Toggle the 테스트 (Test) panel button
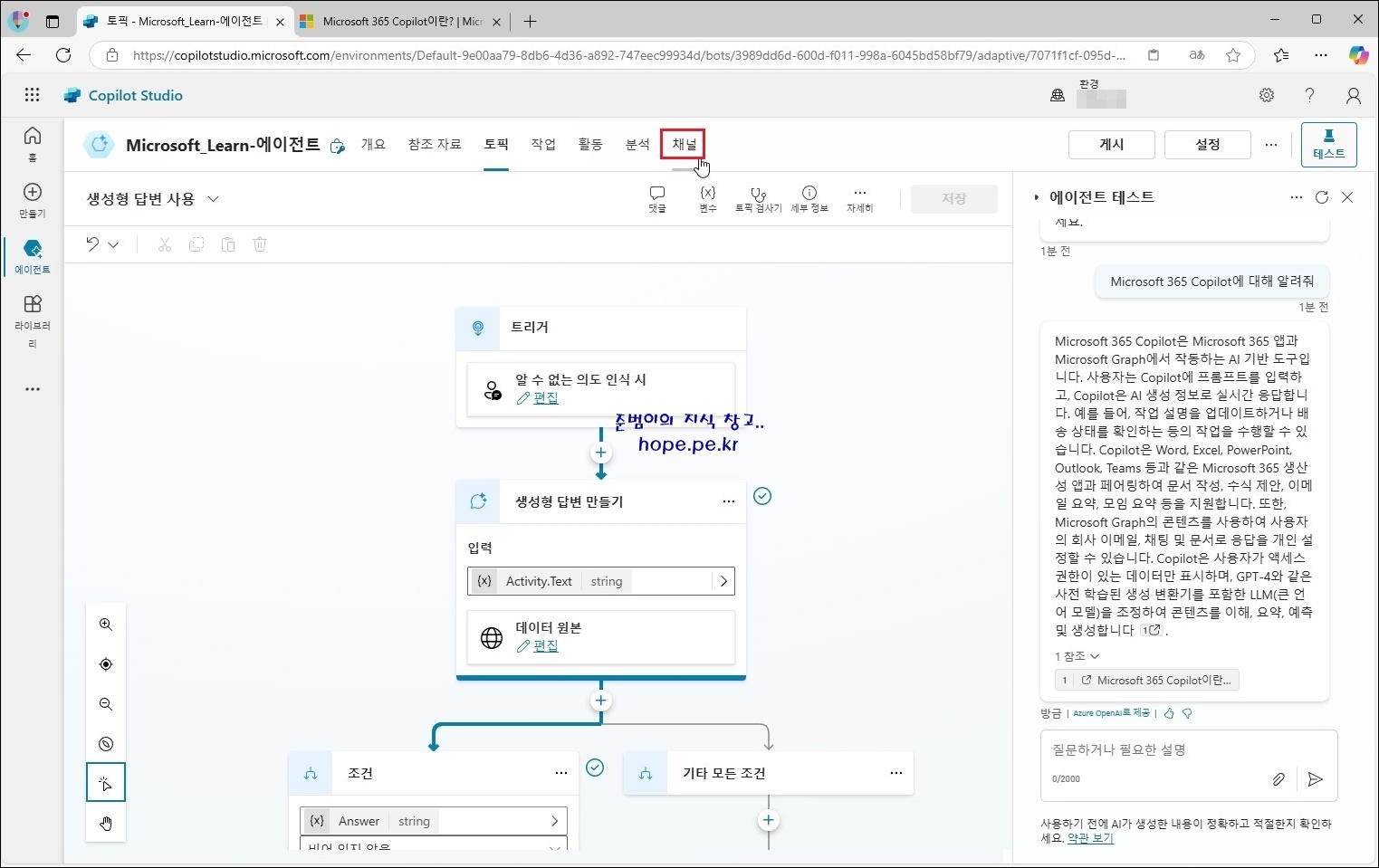Screen dimensions: 1379x868 1329,145
